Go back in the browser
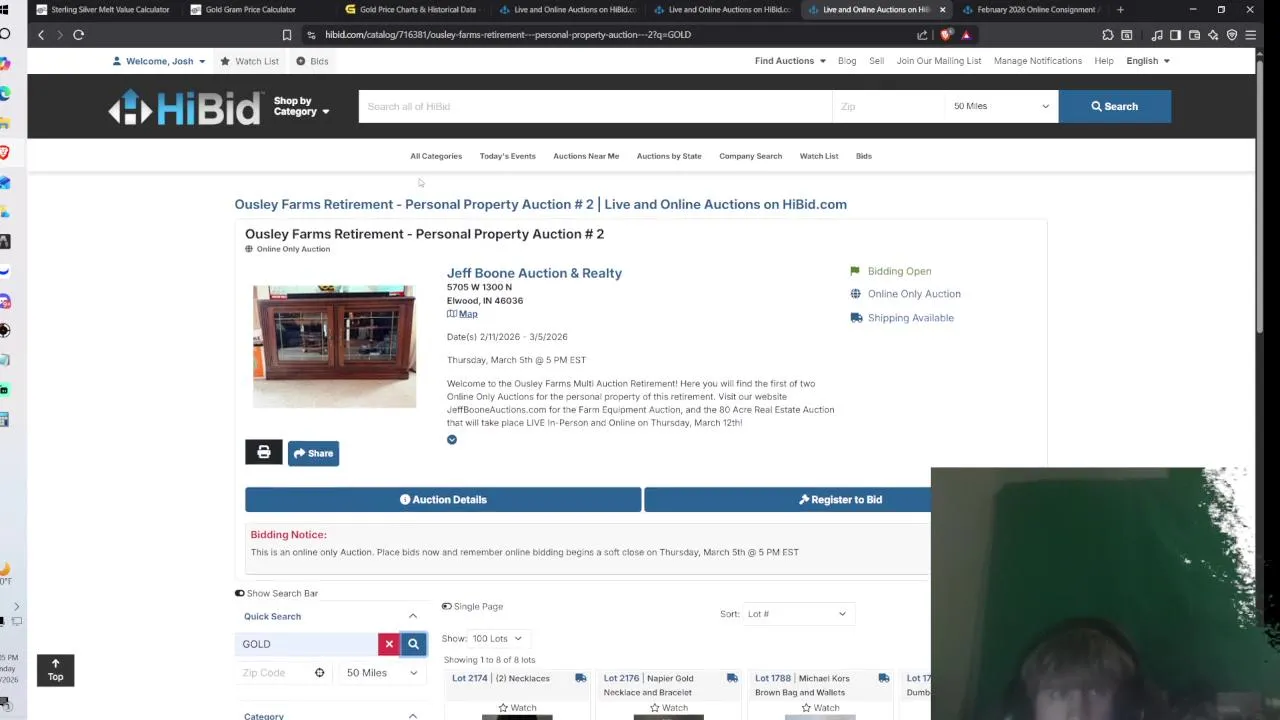Viewport: 1280px width, 720px height. click(x=41, y=35)
